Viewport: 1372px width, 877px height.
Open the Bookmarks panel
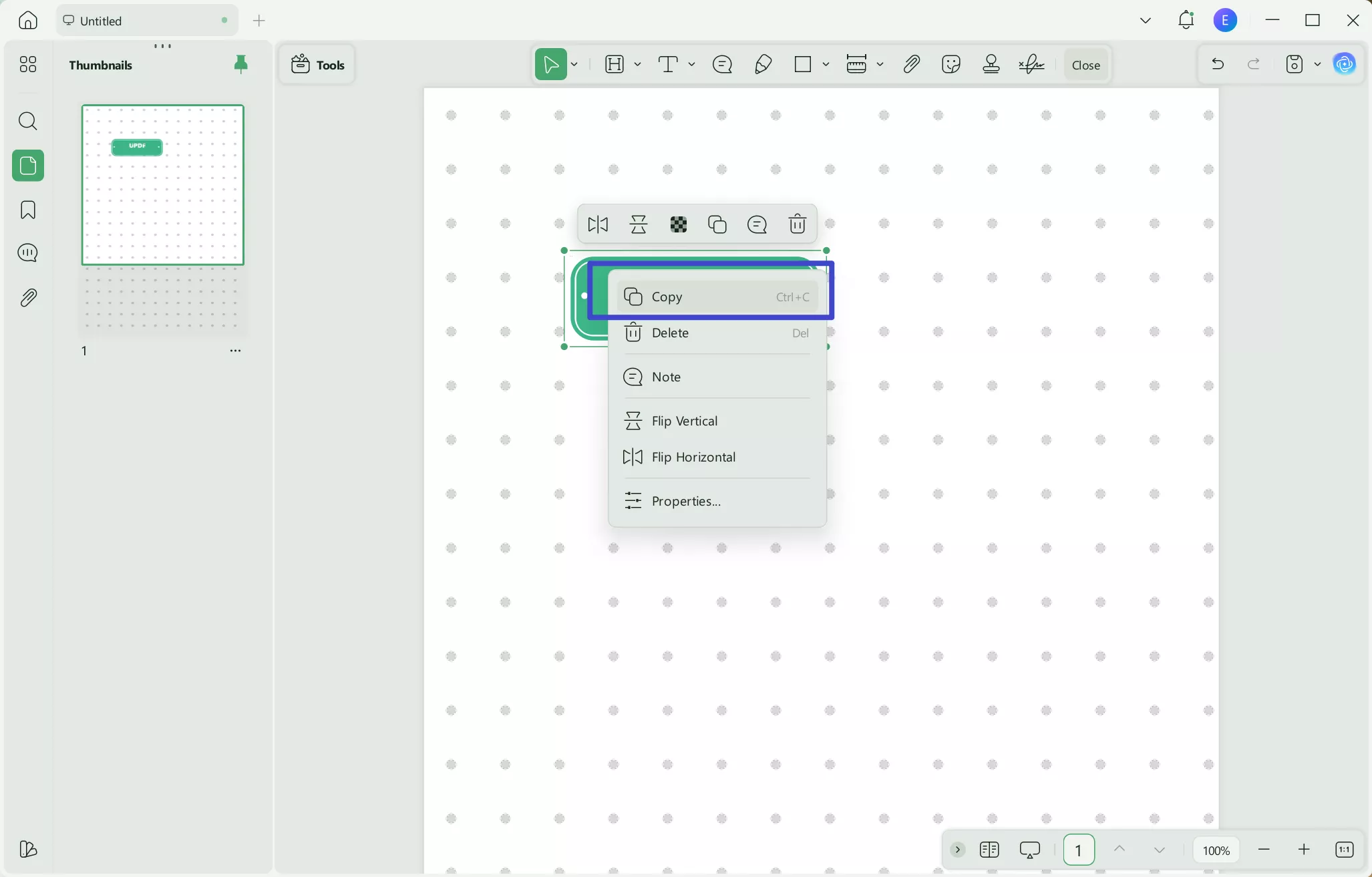pyautogui.click(x=27, y=210)
